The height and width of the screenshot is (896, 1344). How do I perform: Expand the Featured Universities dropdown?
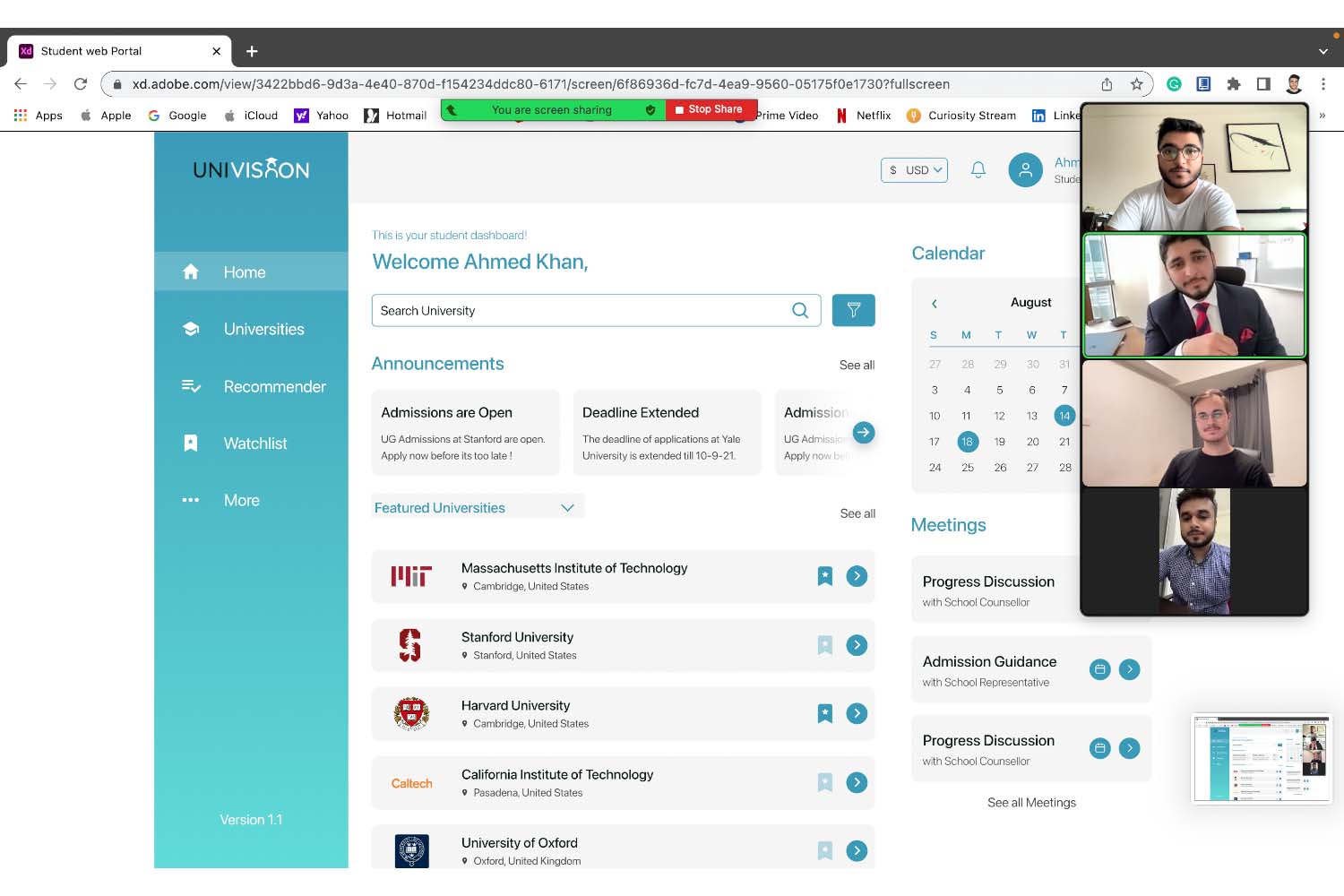pos(566,508)
